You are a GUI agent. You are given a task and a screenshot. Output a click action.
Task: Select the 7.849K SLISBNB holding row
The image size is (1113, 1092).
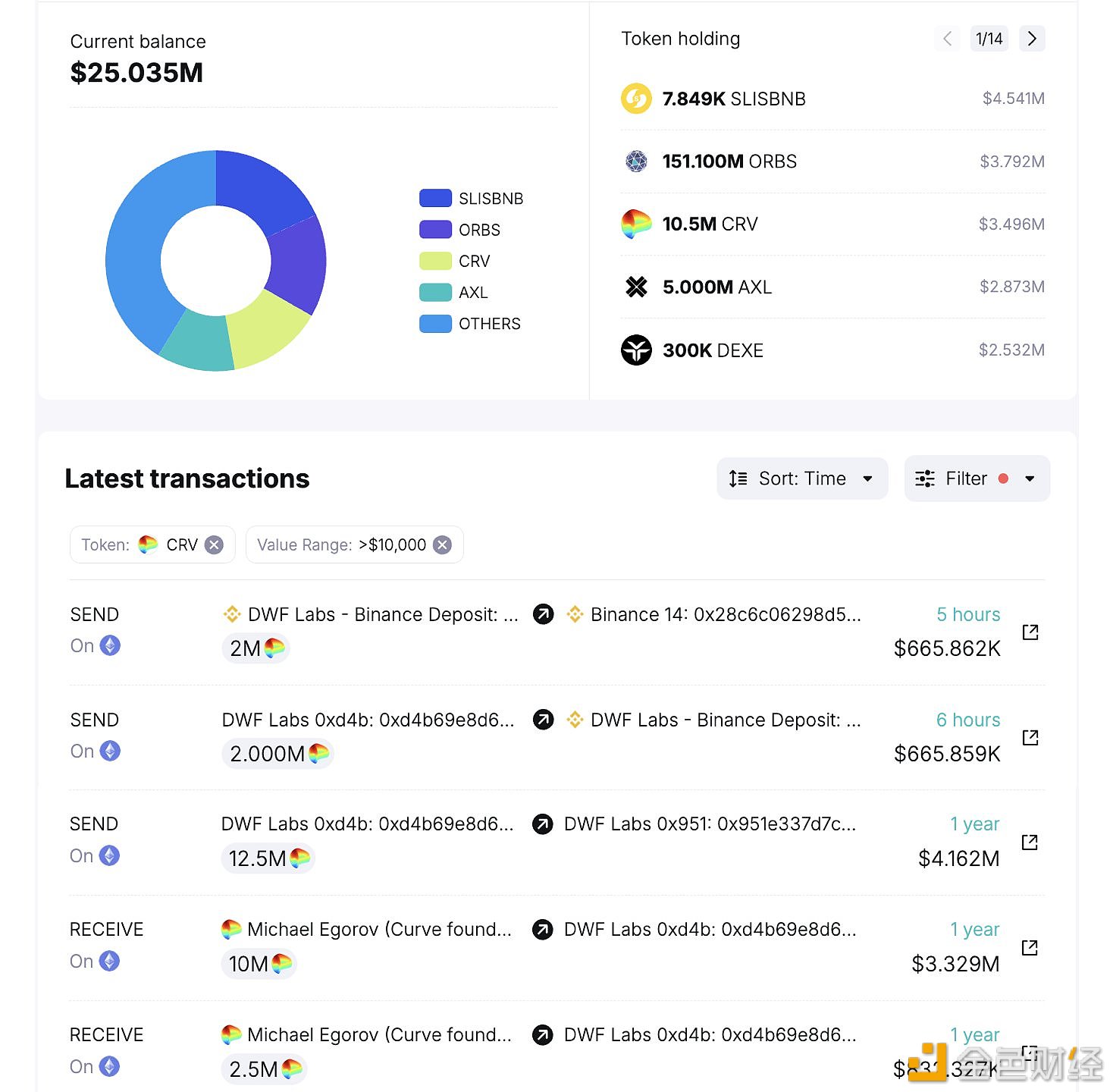pos(832,99)
